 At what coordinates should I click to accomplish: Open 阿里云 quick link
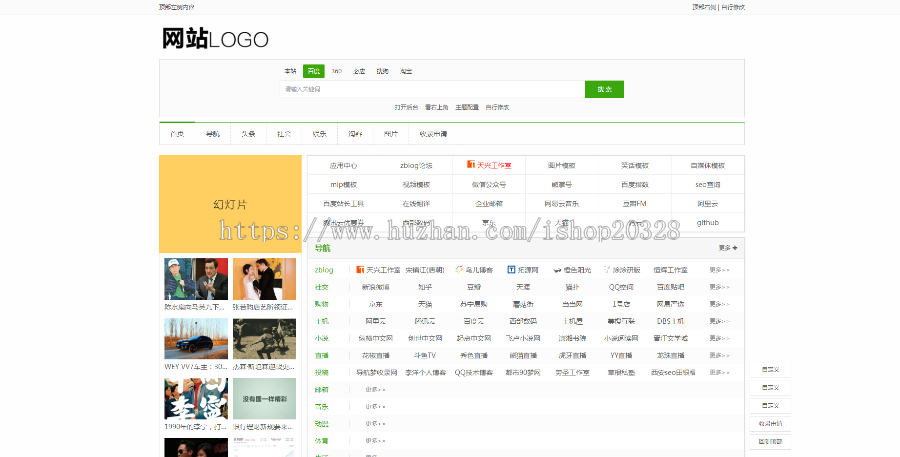tap(707, 204)
